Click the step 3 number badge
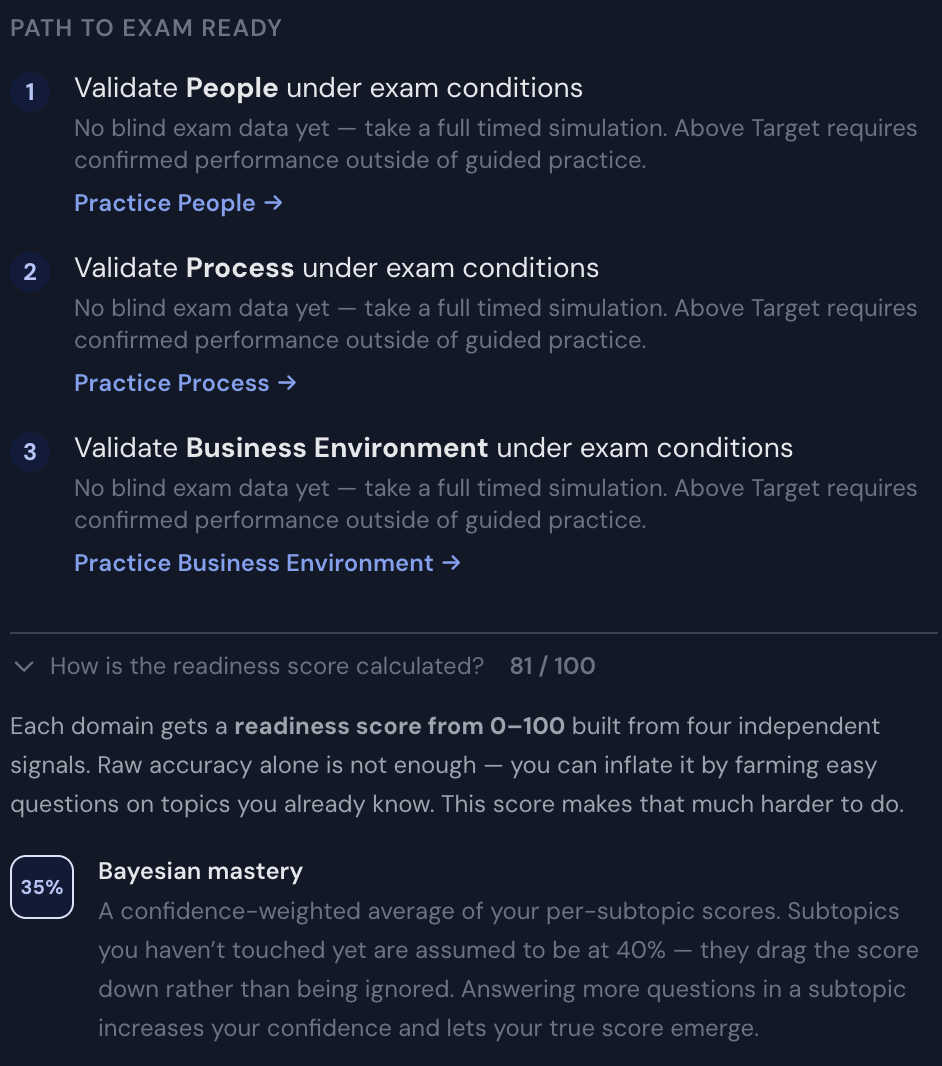 coord(30,452)
